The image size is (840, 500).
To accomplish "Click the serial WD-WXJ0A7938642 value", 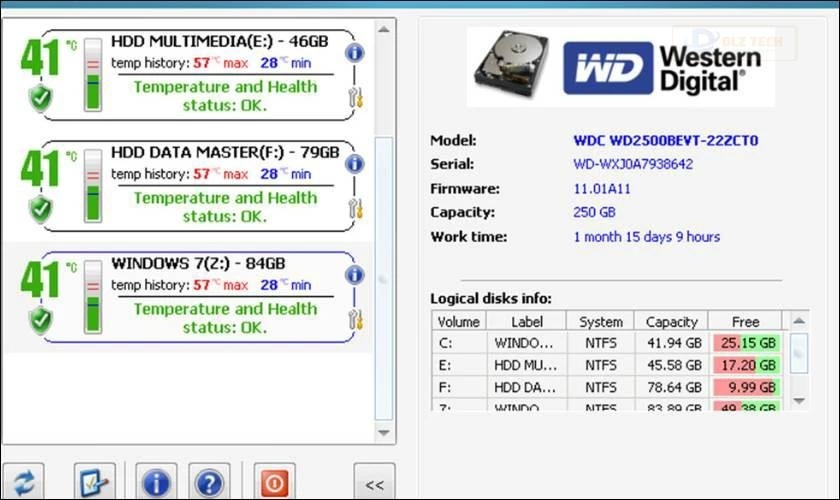I will (633, 164).
